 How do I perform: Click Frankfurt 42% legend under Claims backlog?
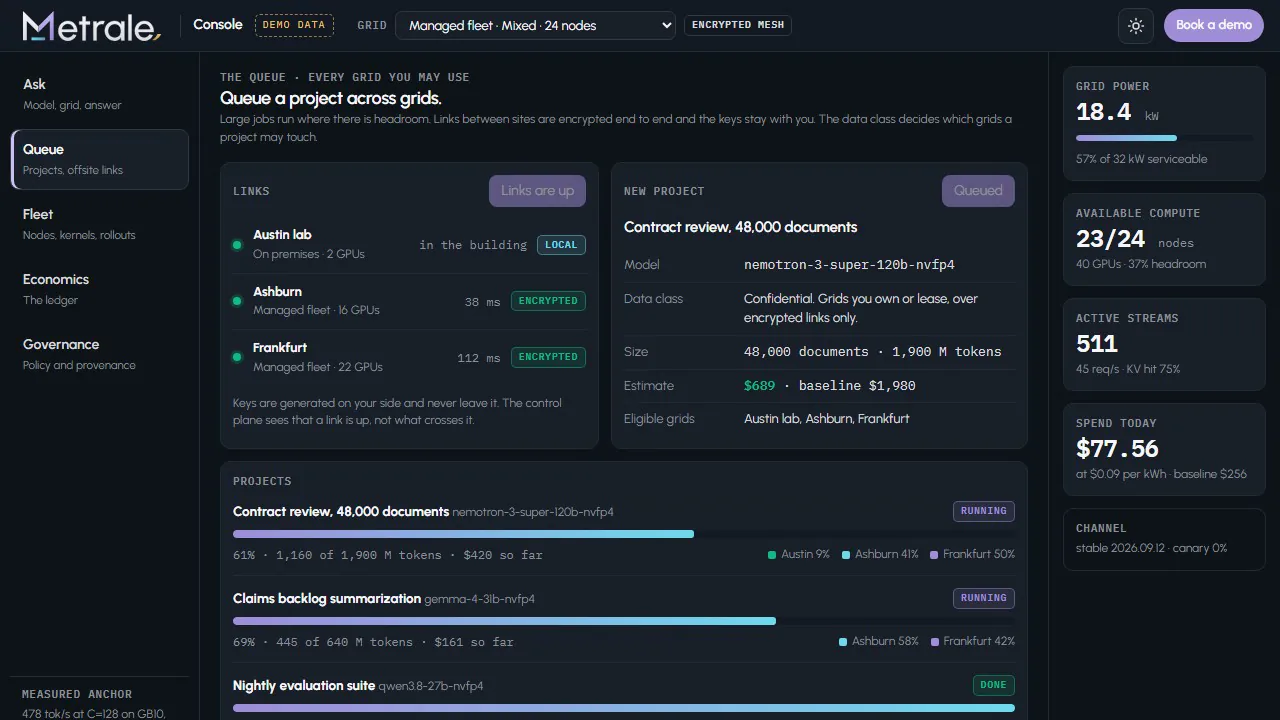pos(972,641)
